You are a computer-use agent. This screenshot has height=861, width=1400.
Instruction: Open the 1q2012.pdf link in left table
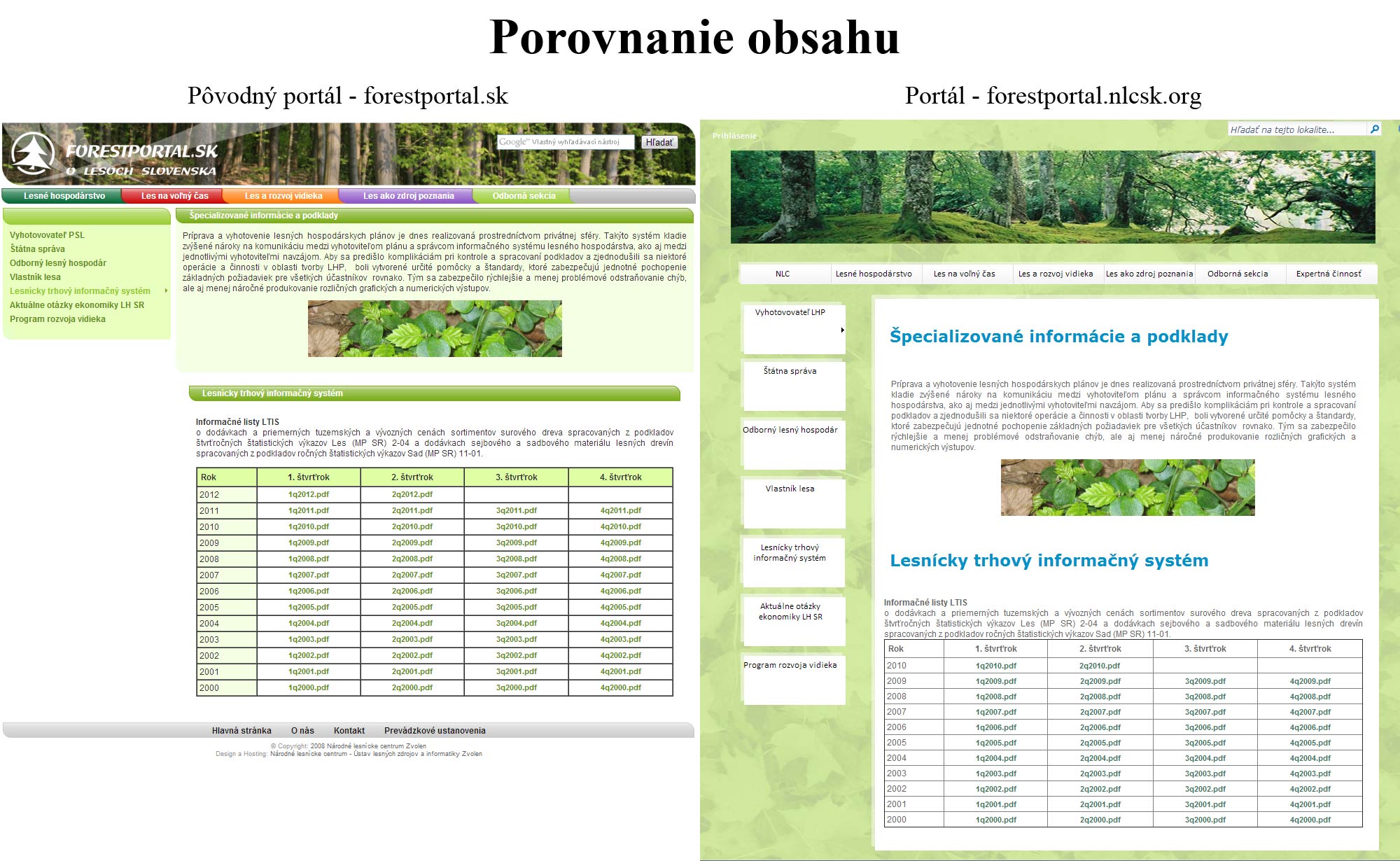point(308,494)
